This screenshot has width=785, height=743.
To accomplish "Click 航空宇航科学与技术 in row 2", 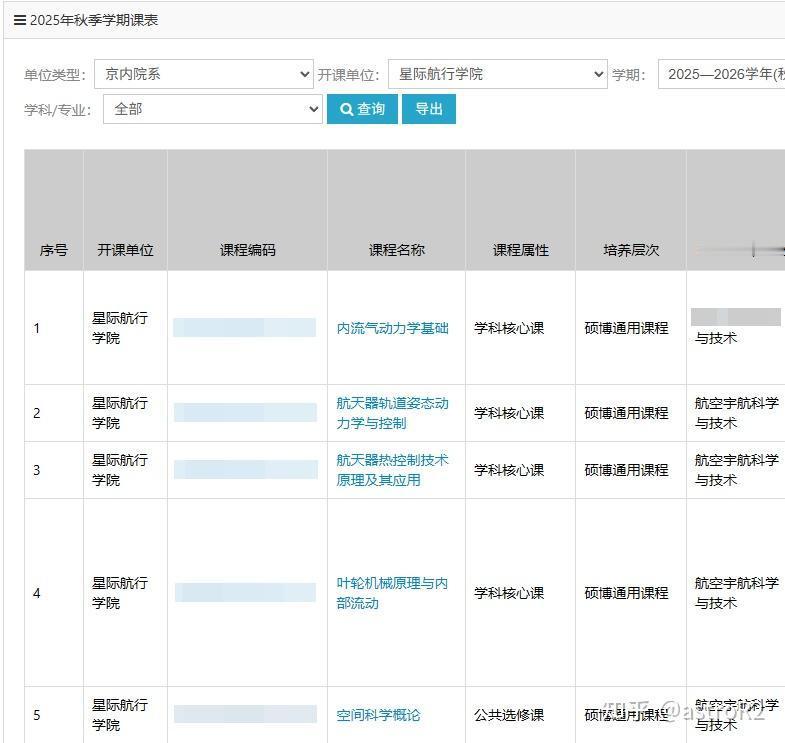I will tap(736, 413).
